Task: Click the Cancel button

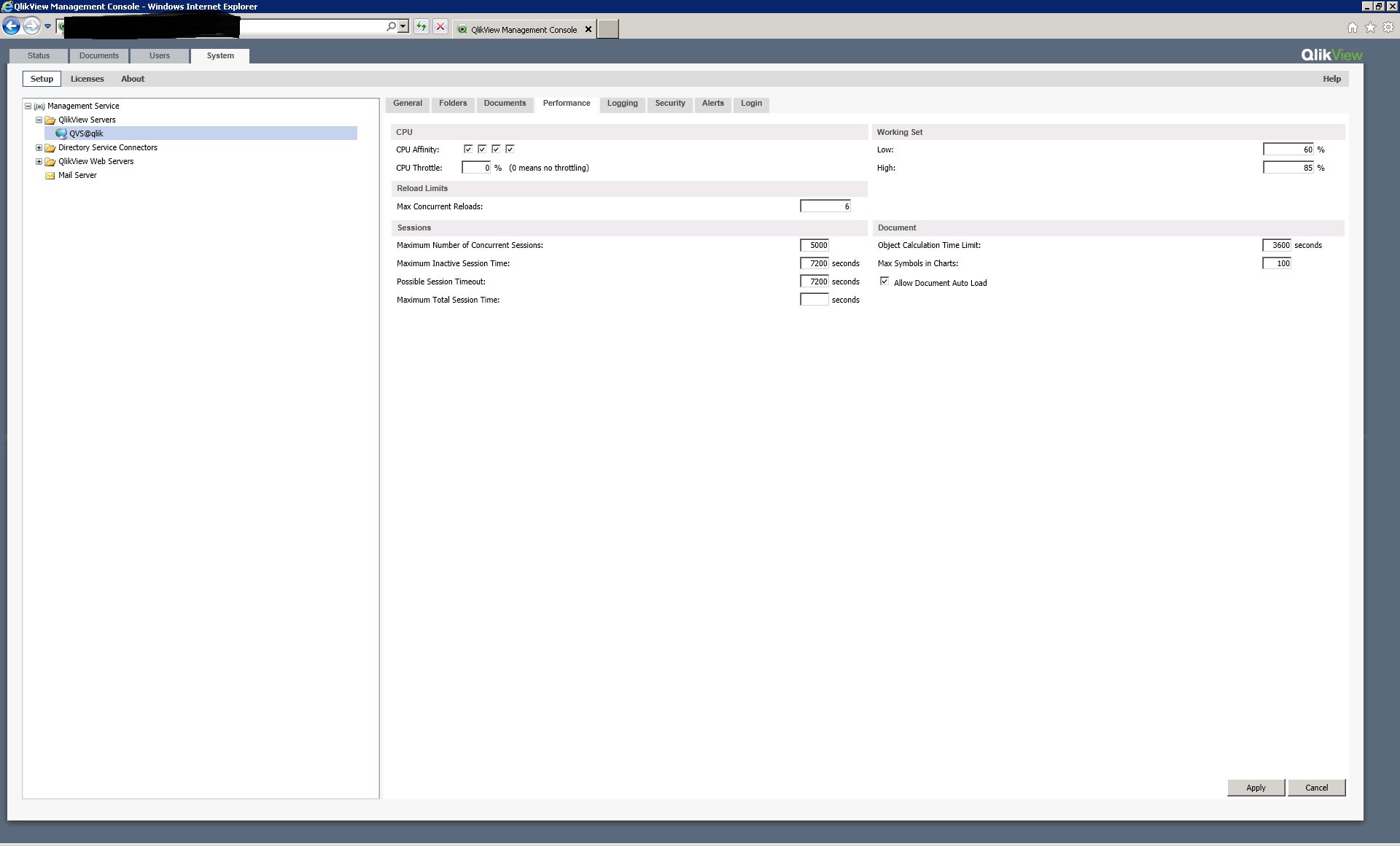Action: pyautogui.click(x=1316, y=788)
